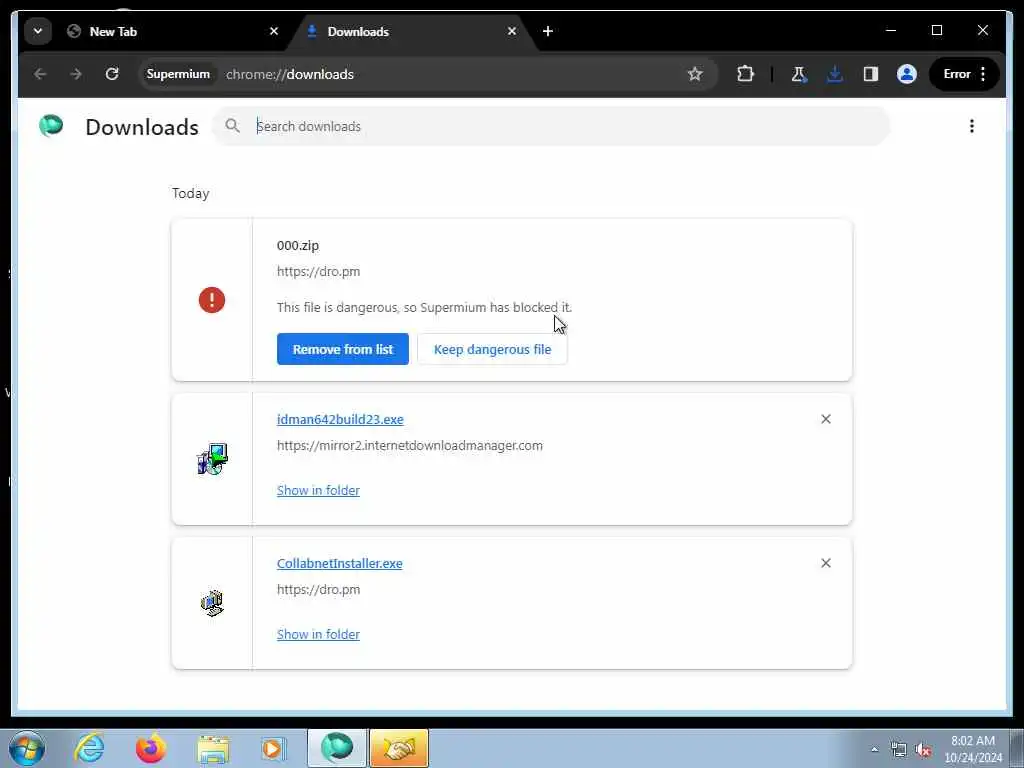This screenshot has width=1024, height=768.
Task: Switch to the New Tab tab
Action: (x=170, y=31)
